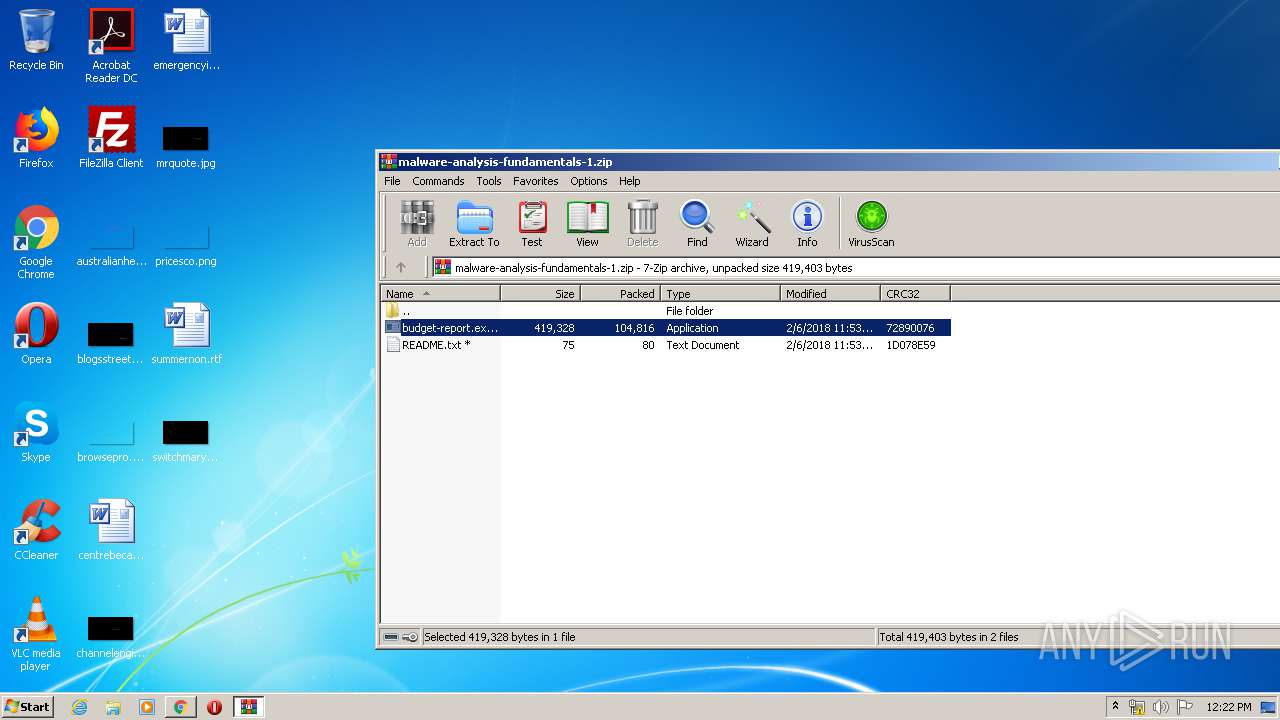The width and height of the screenshot is (1280, 720).
Task: Select the README.txt file row
Action: tap(666, 345)
